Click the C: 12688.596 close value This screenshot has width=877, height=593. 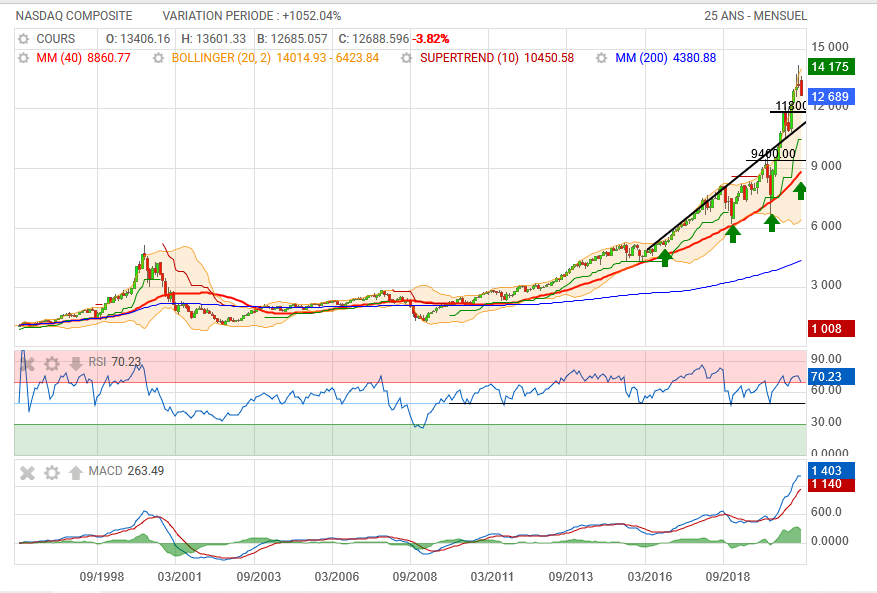click(x=374, y=39)
